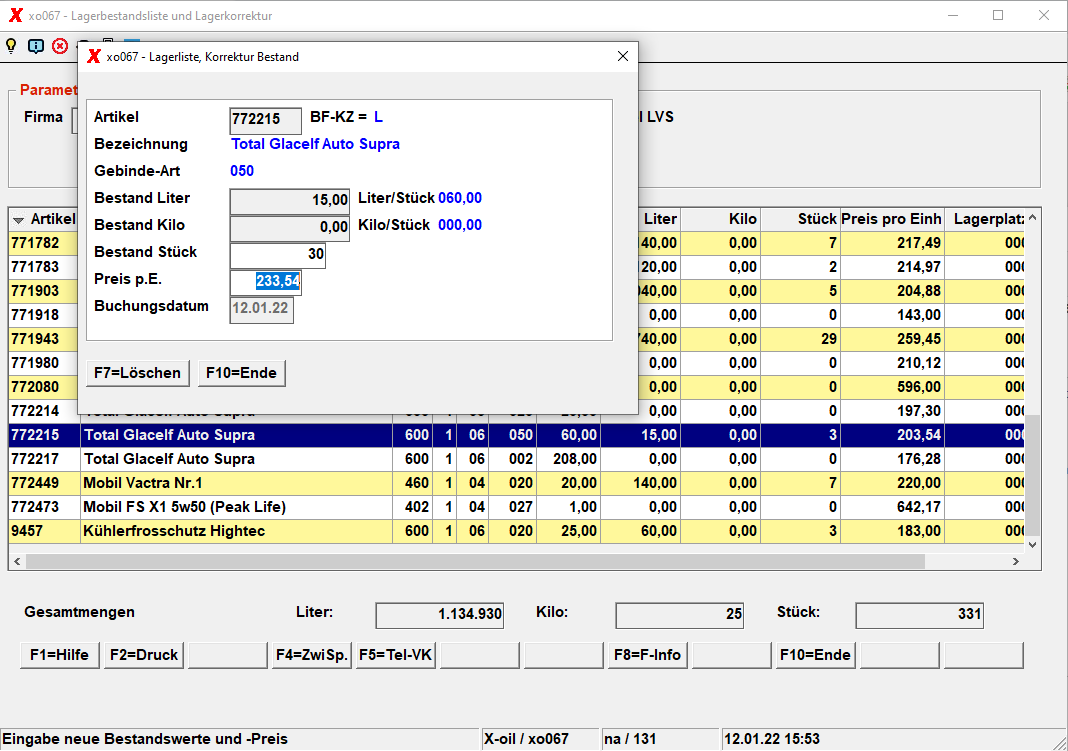Click the red circled X cancel icon
Viewport: 1068px width, 751px height.
tap(60, 46)
